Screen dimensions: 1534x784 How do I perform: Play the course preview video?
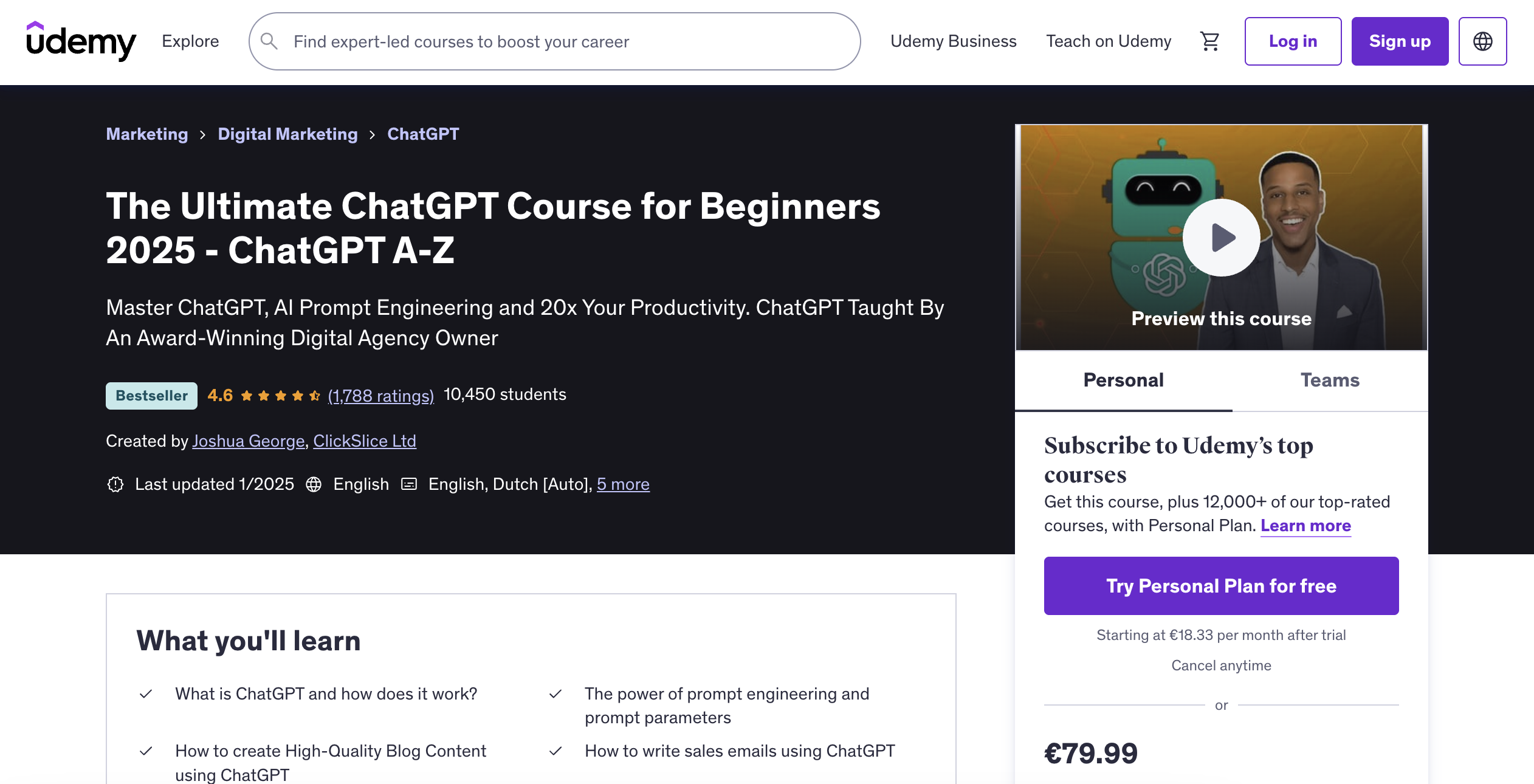click(x=1221, y=237)
